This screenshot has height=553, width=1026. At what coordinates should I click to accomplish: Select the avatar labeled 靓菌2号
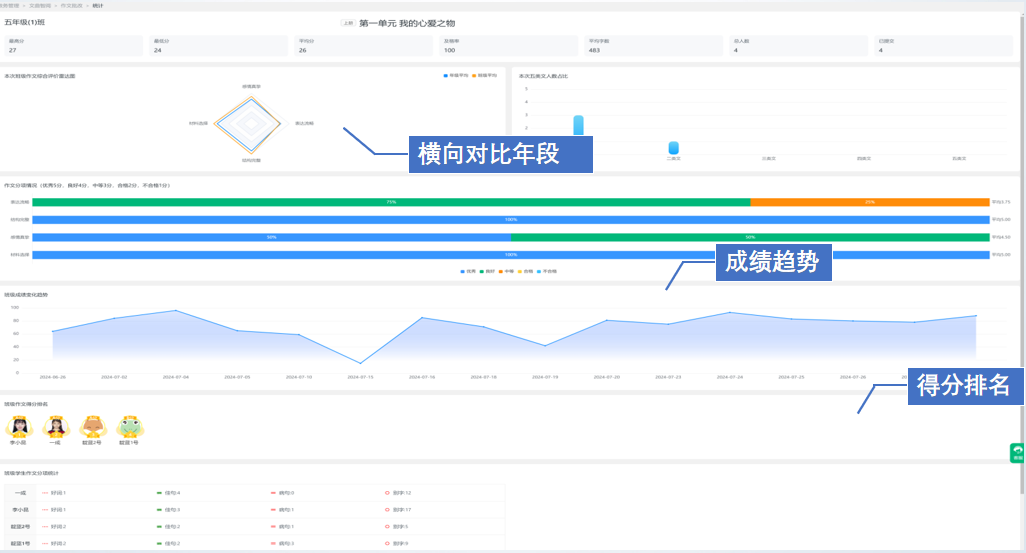click(93, 427)
